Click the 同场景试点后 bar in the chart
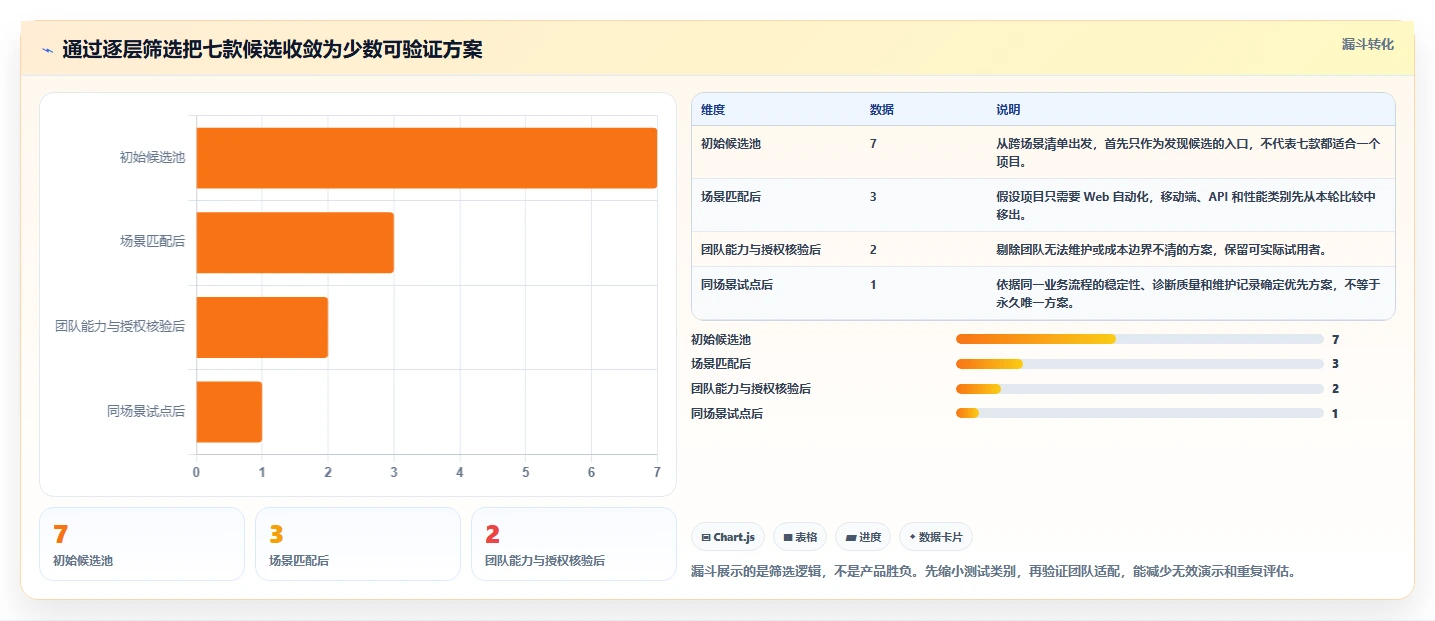This screenshot has width=1435, height=621. [229, 411]
